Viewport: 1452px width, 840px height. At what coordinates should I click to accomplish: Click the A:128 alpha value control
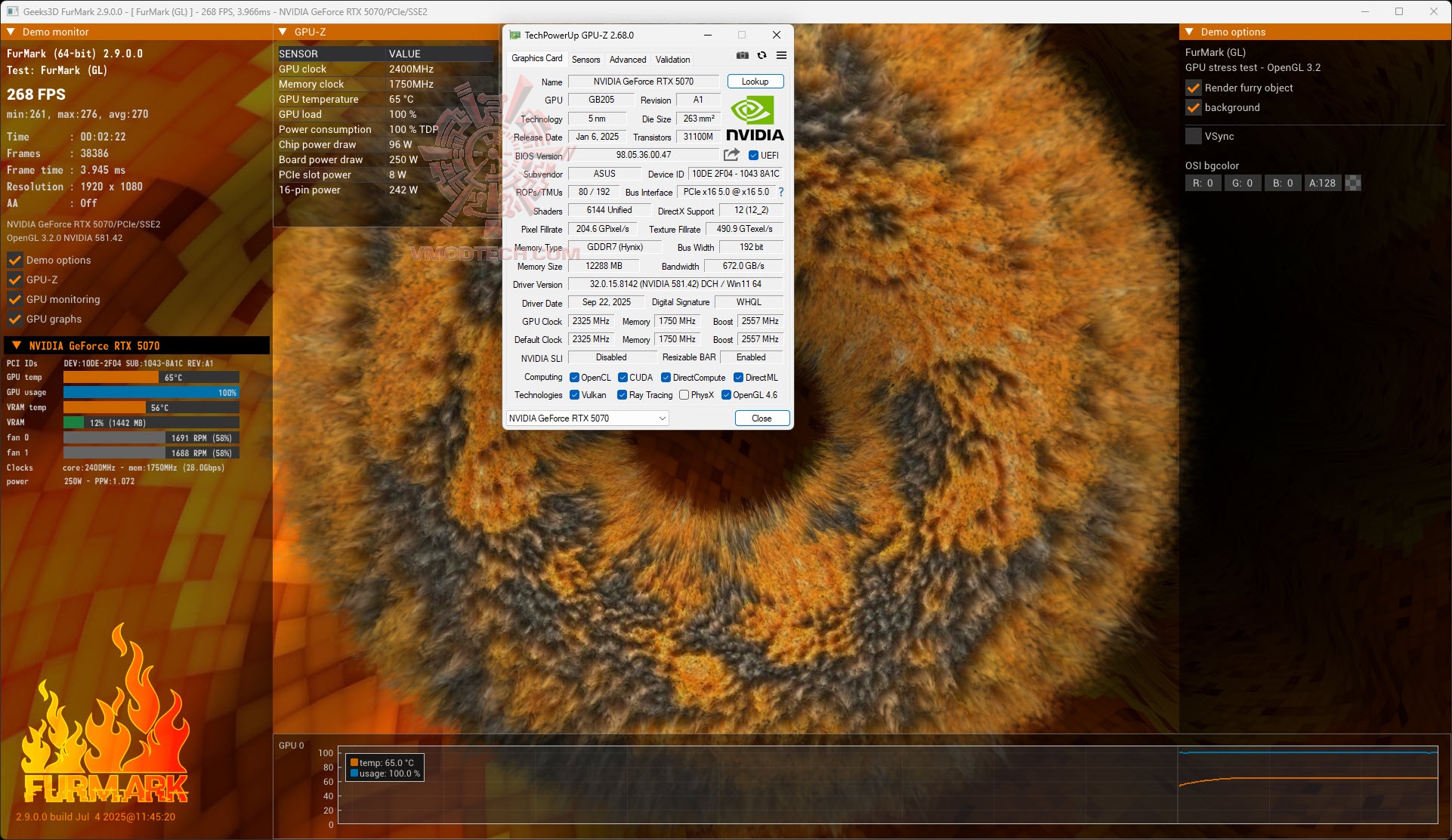pos(1322,183)
